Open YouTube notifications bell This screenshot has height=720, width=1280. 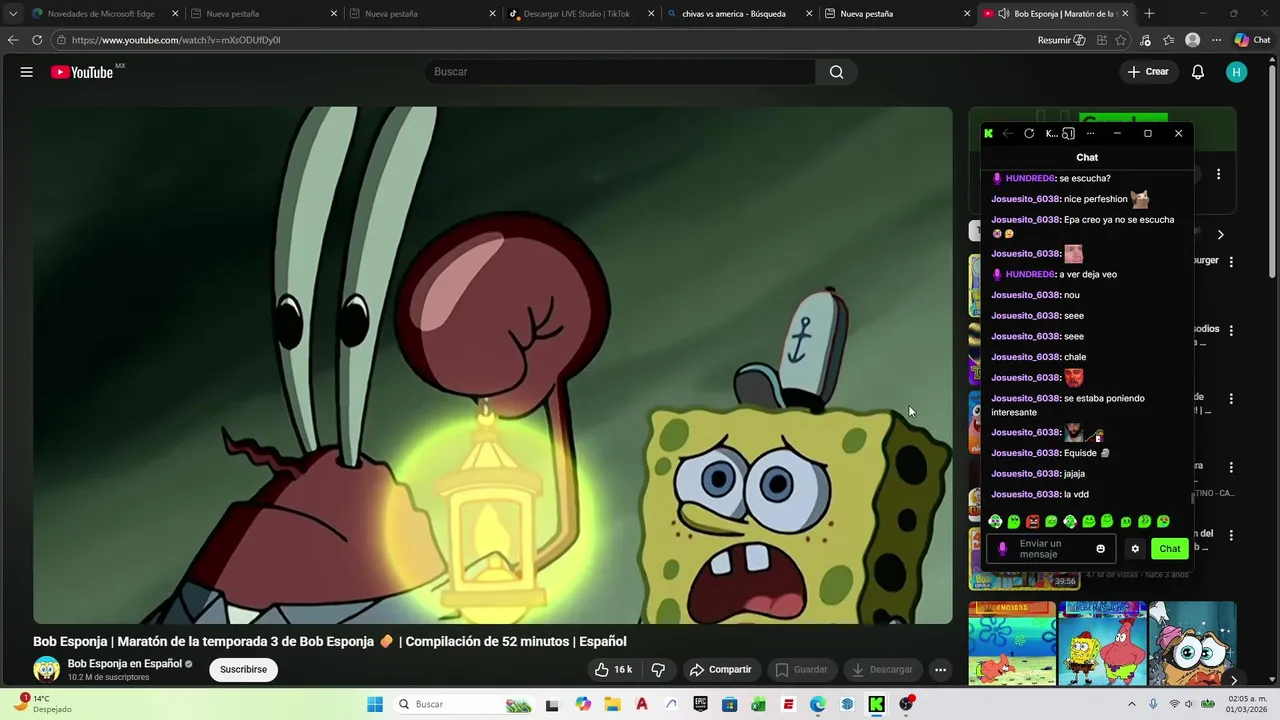1198,72
